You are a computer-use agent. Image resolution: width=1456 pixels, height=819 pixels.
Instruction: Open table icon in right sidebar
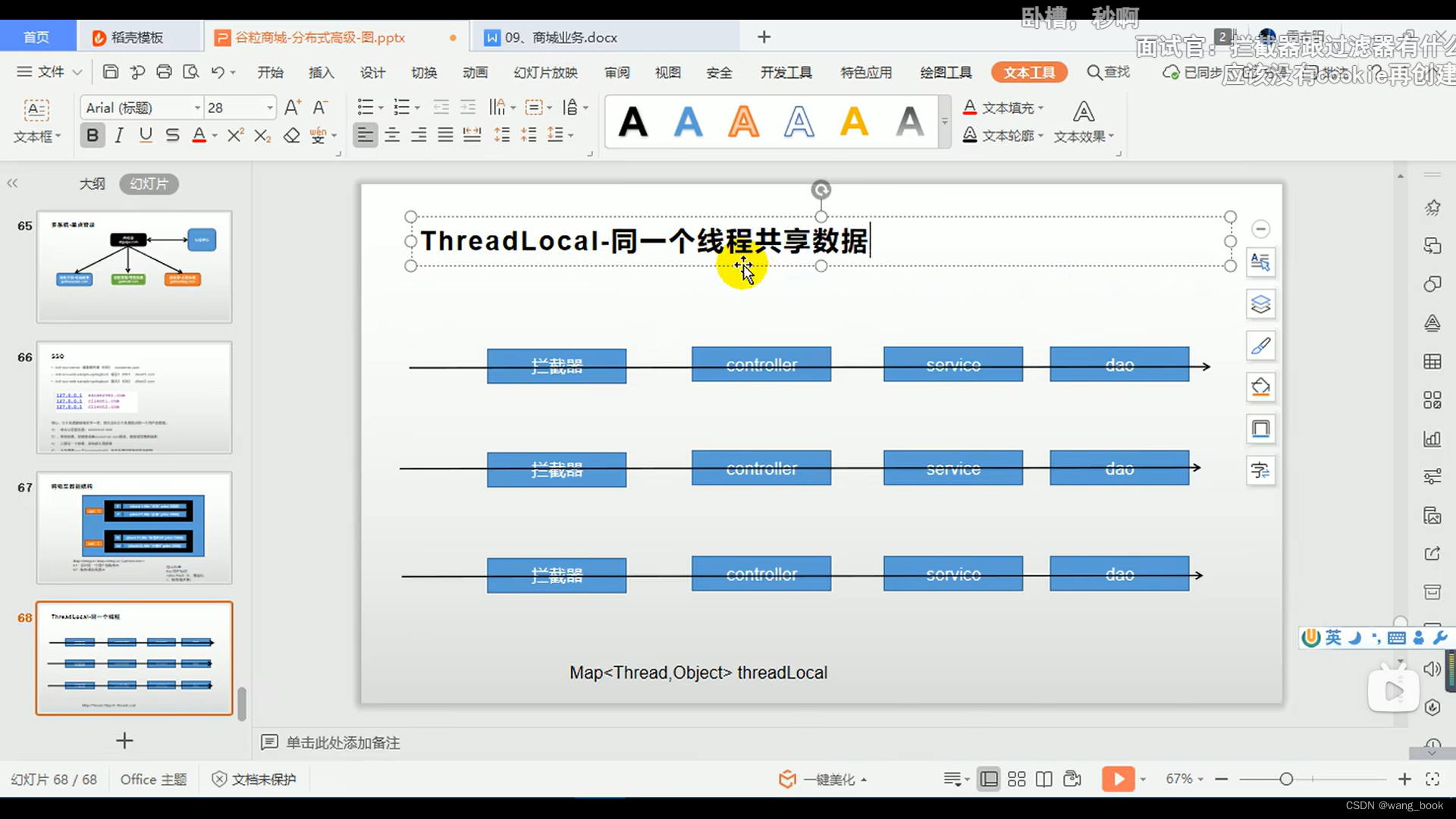(1432, 362)
